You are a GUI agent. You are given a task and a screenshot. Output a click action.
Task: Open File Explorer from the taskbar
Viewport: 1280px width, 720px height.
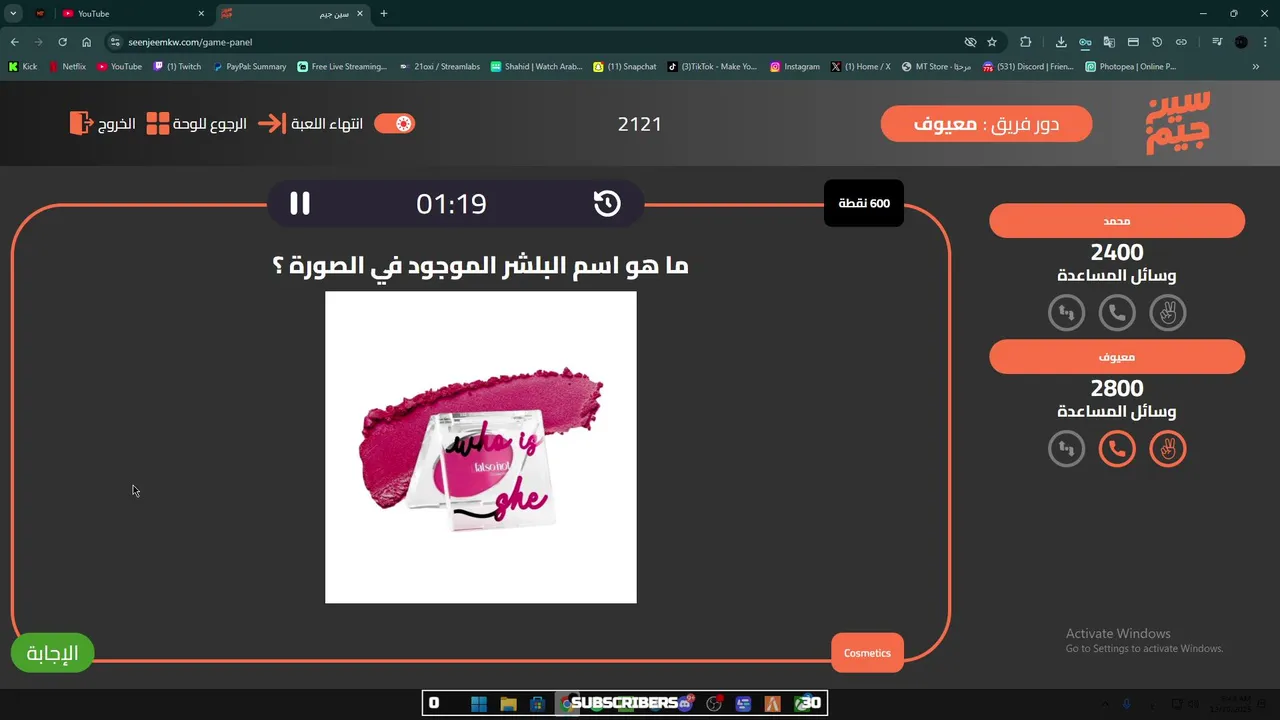click(508, 703)
